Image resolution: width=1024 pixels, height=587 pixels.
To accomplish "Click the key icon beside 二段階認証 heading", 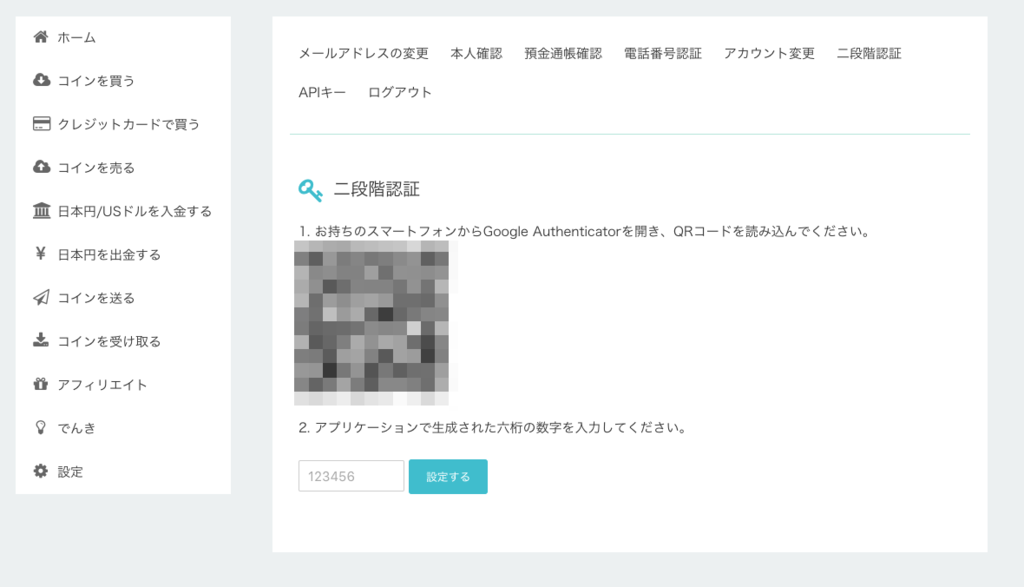I will pos(310,190).
